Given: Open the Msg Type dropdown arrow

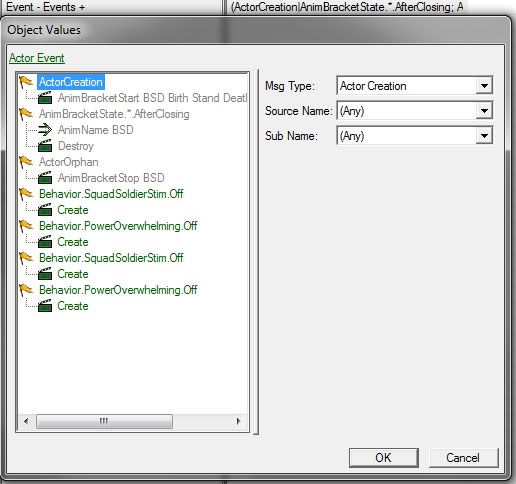Looking at the screenshot, I should [x=484, y=86].
